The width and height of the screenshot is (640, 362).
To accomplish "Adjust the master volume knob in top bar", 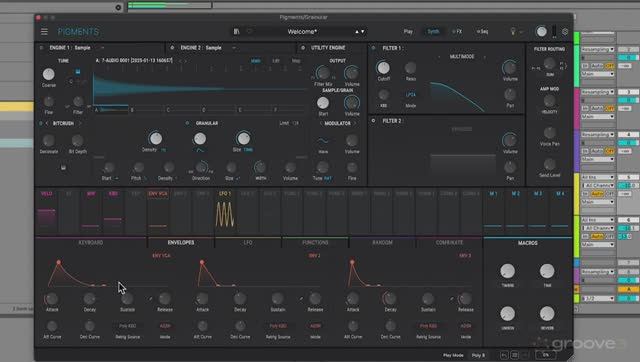I will (x=541, y=31).
